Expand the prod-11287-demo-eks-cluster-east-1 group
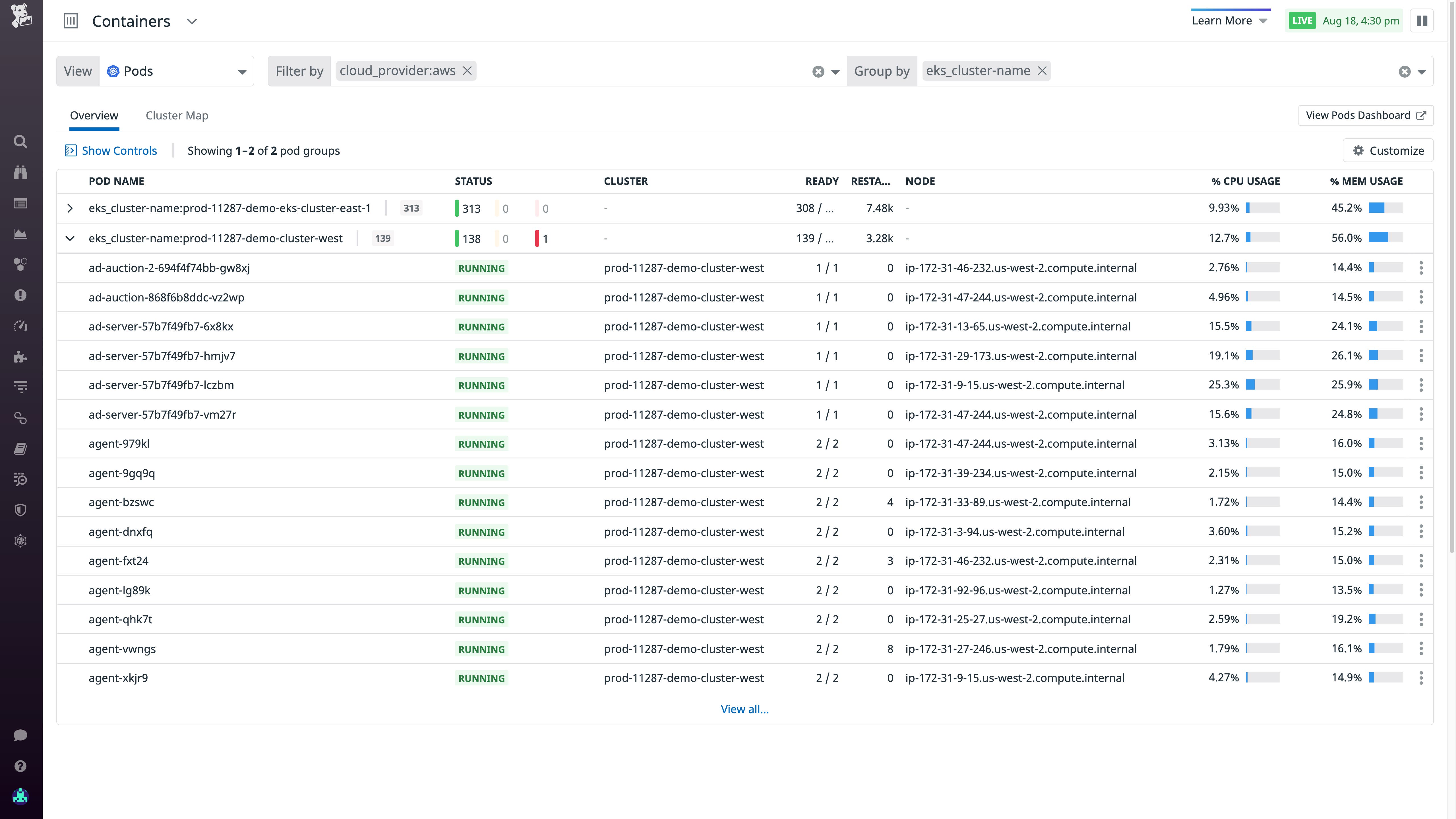1456x819 pixels. [x=70, y=208]
